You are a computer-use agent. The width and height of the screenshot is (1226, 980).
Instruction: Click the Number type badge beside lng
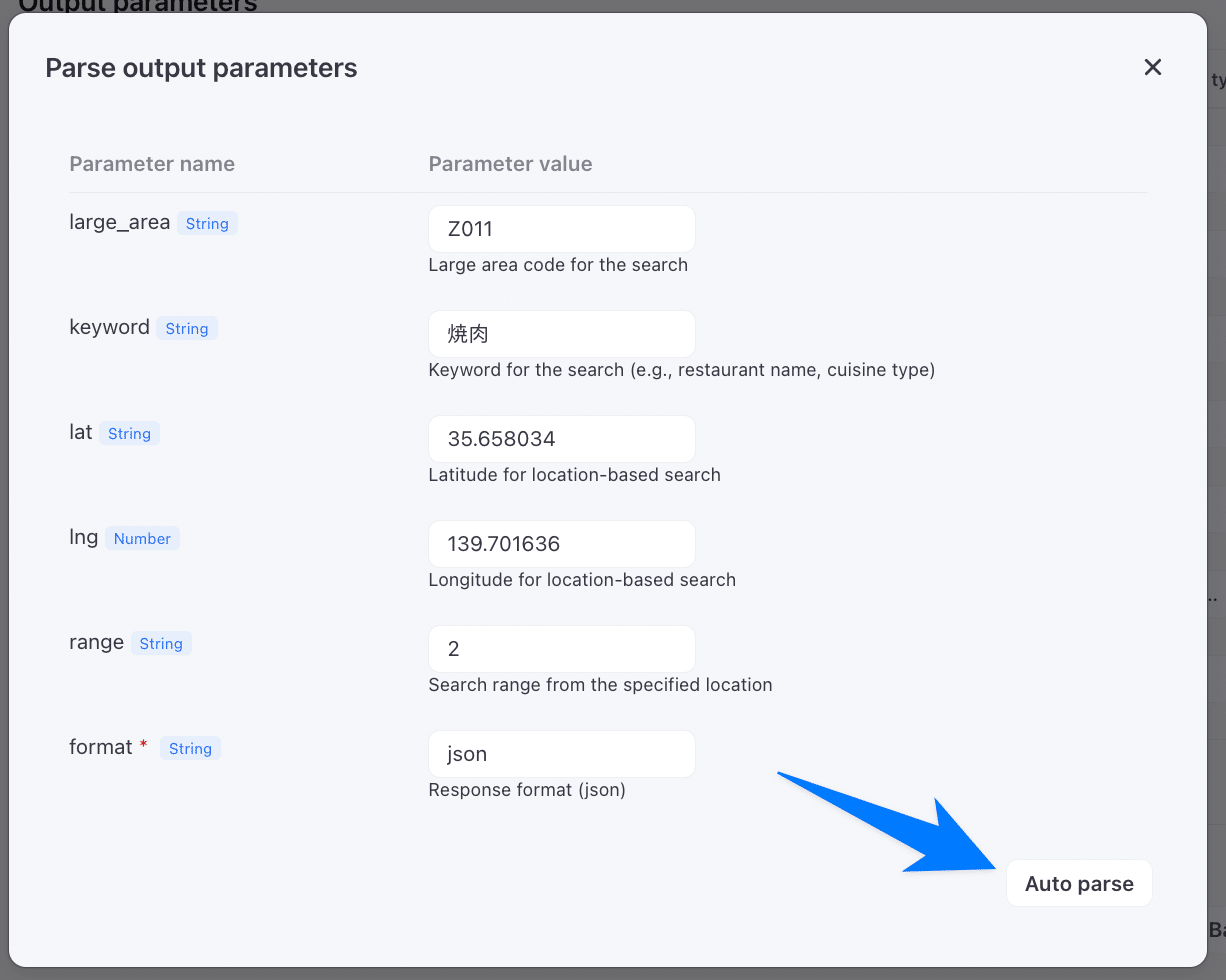[x=142, y=539]
